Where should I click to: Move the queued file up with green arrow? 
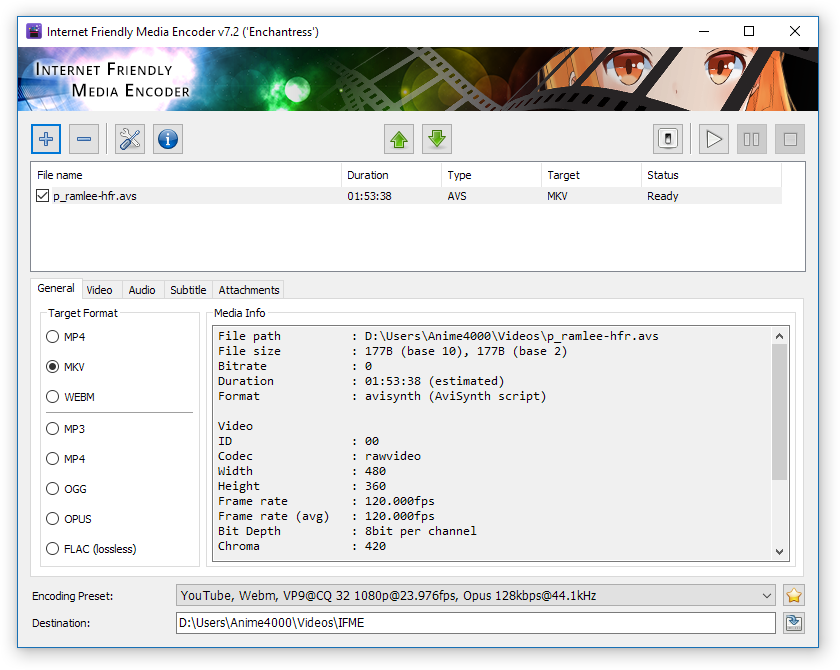[x=399, y=139]
